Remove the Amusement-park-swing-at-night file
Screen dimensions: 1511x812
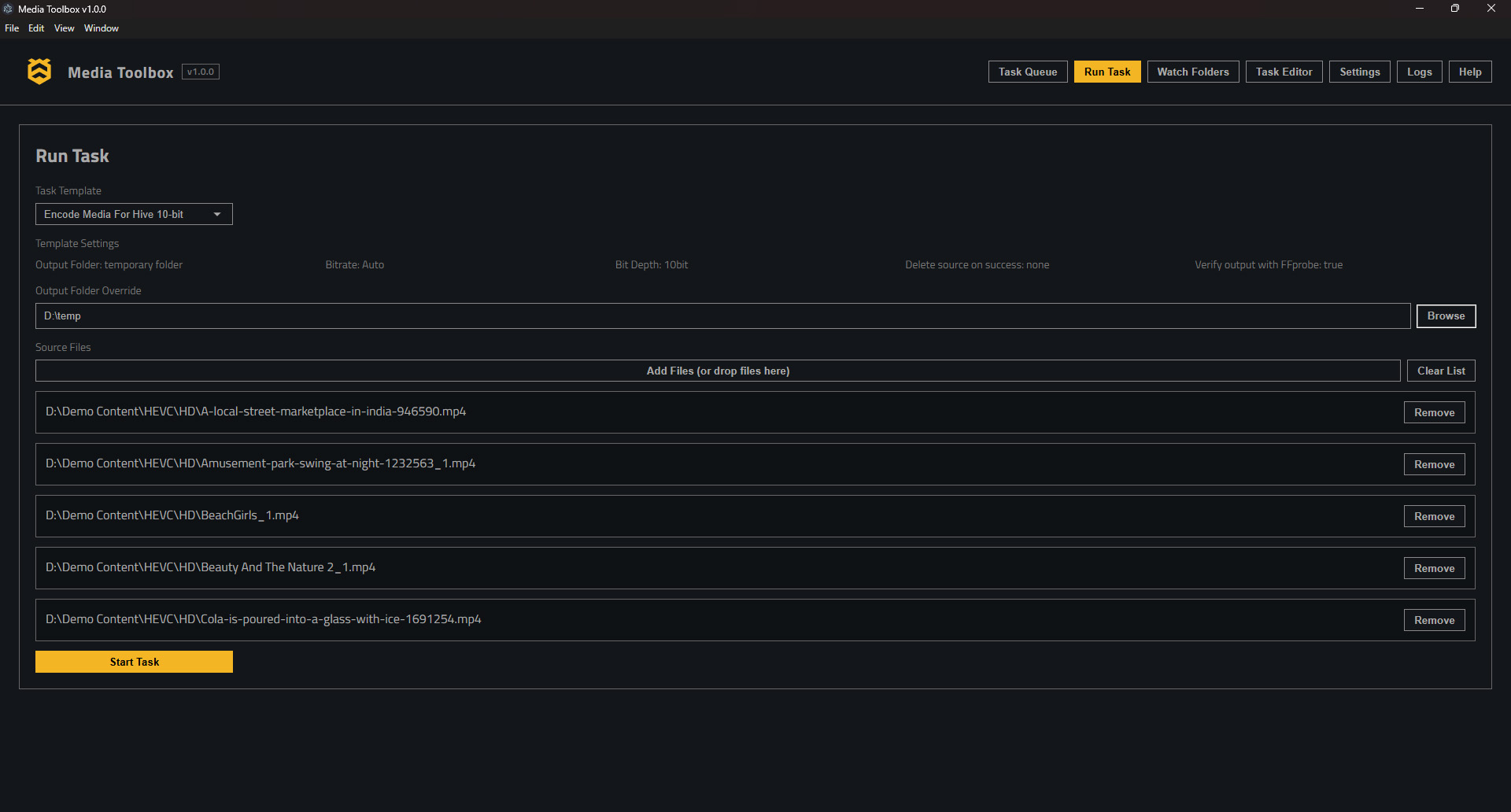click(x=1434, y=464)
